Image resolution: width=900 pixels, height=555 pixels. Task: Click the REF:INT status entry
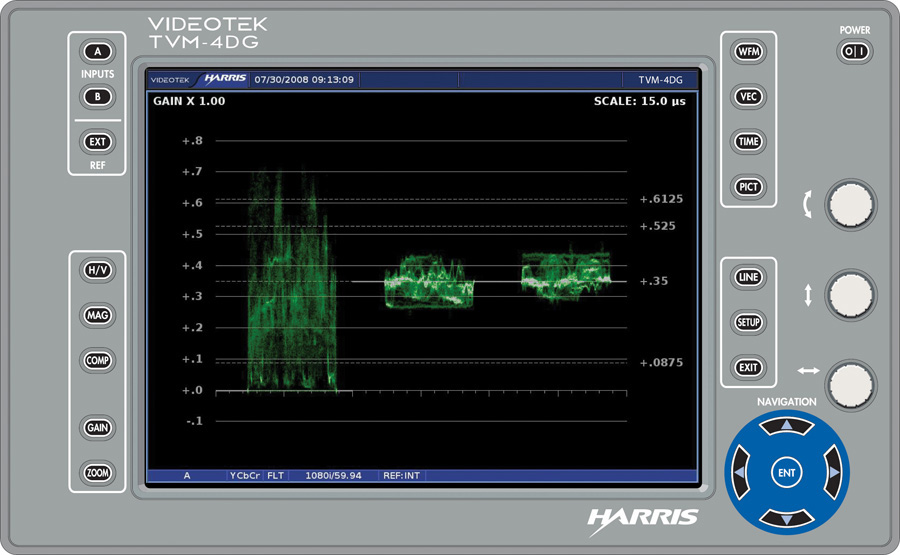coord(402,476)
